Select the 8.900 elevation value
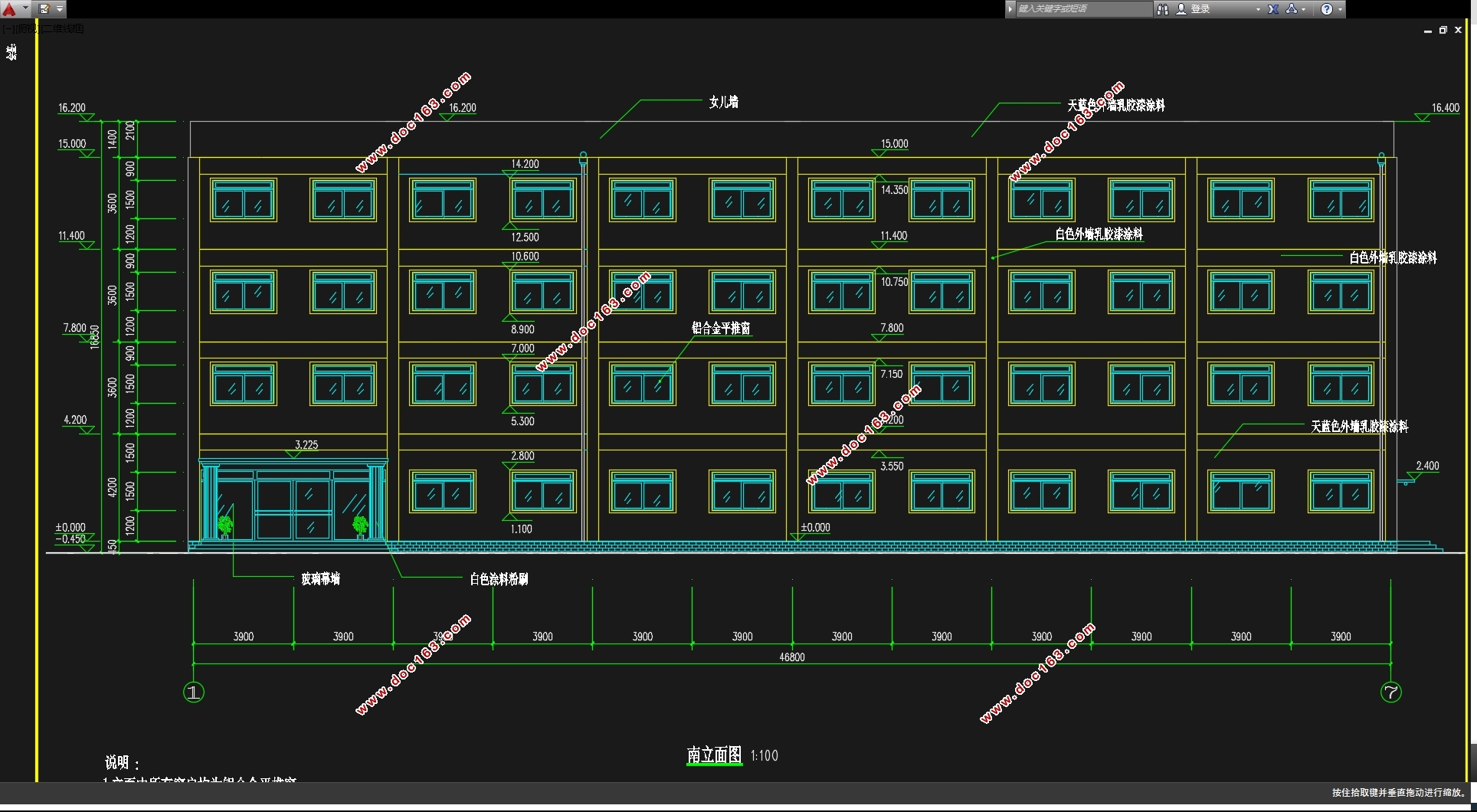 (x=522, y=329)
